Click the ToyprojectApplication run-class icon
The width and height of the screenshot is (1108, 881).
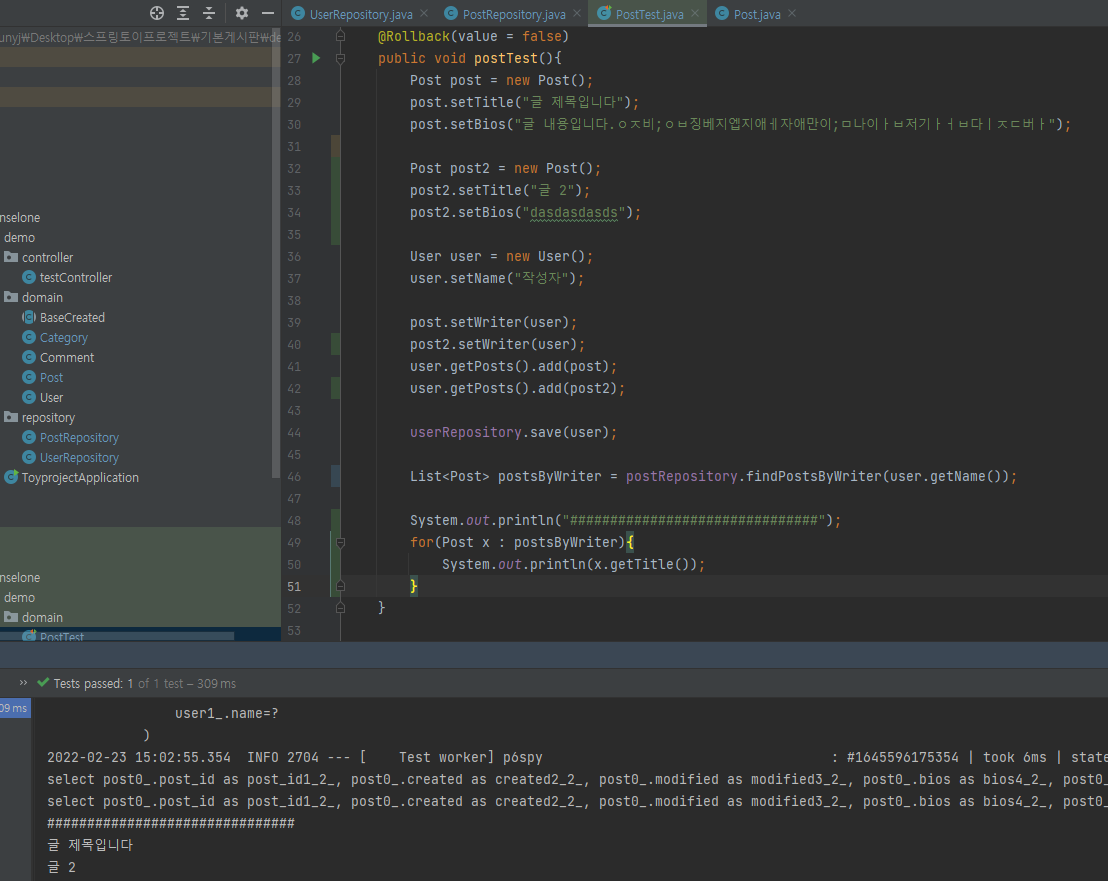pyautogui.click(x=11, y=478)
